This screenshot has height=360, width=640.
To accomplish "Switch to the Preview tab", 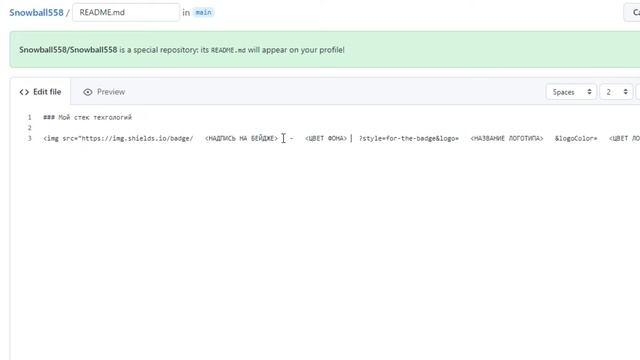I will coord(104,92).
